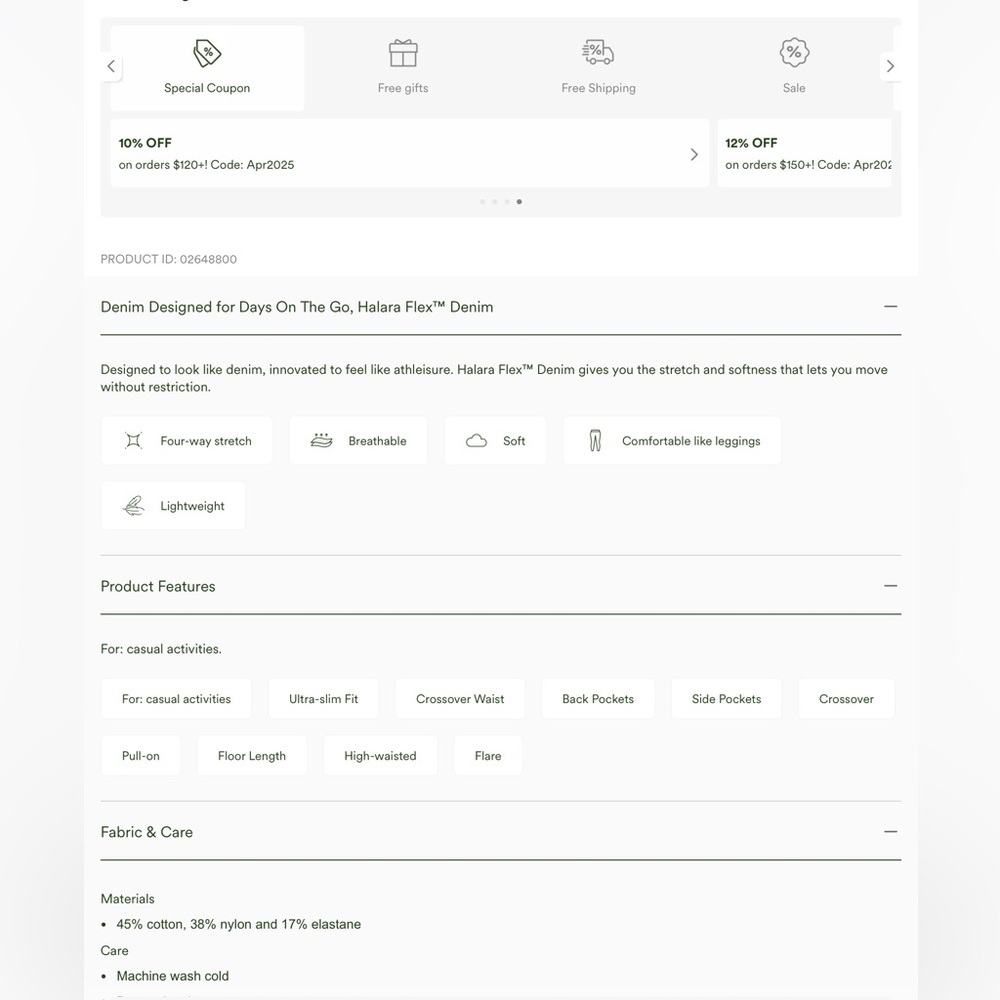Click the Pull-on tag
The image size is (1000, 1000).
coord(140,756)
